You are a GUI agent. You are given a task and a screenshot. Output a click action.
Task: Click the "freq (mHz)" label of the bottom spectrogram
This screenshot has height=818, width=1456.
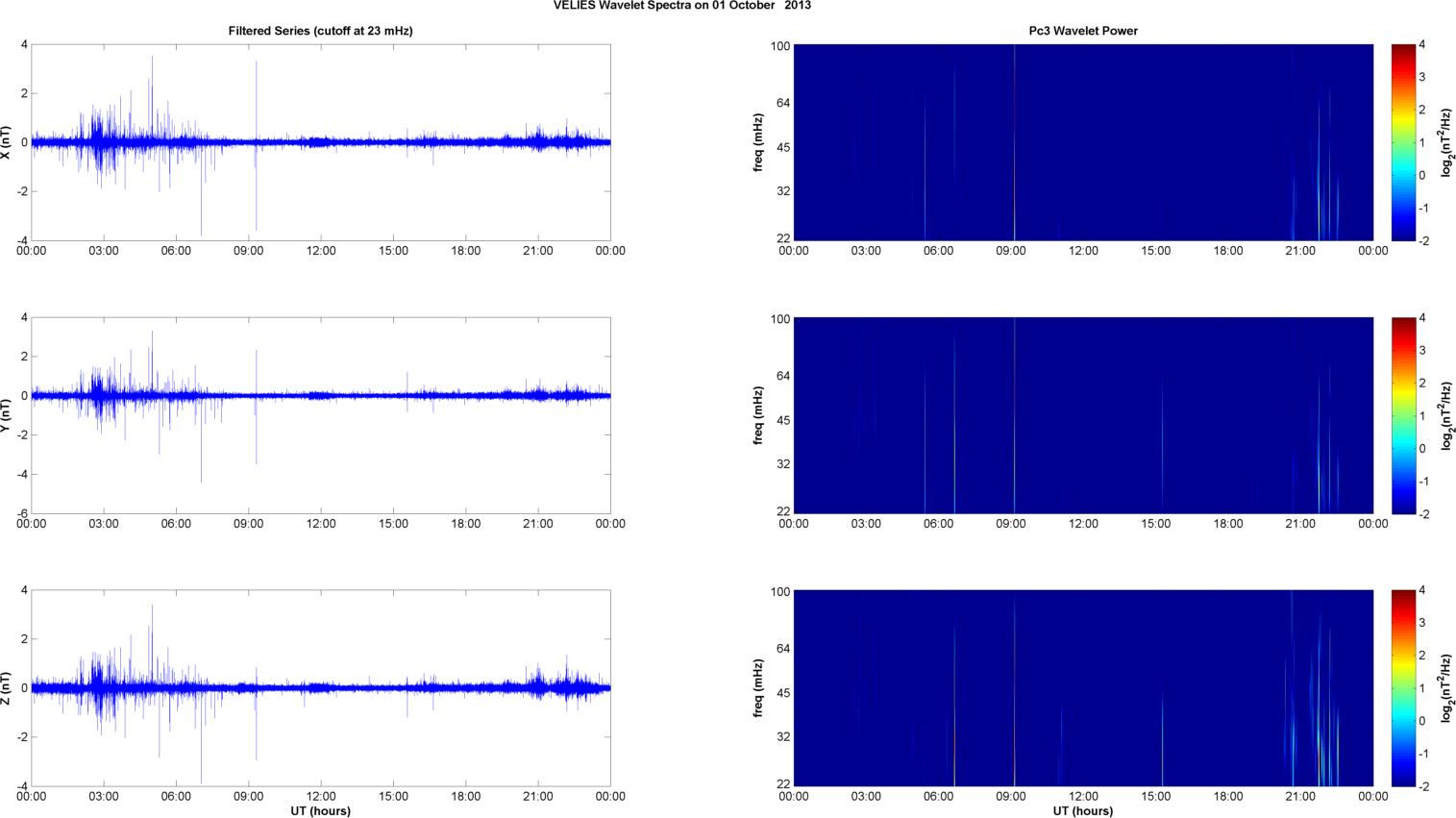758,688
